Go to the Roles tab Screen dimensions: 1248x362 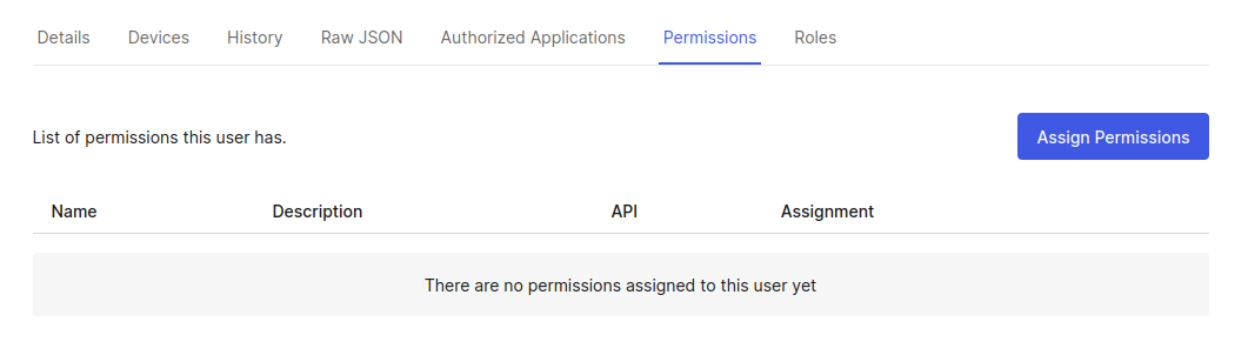[815, 38]
